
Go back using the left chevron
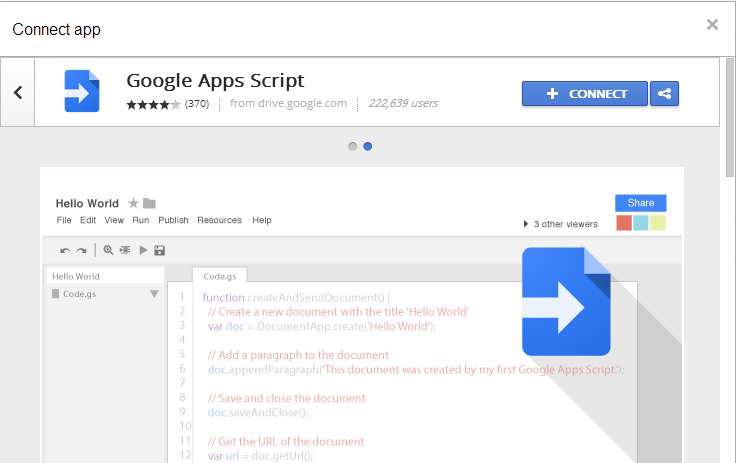(18, 92)
